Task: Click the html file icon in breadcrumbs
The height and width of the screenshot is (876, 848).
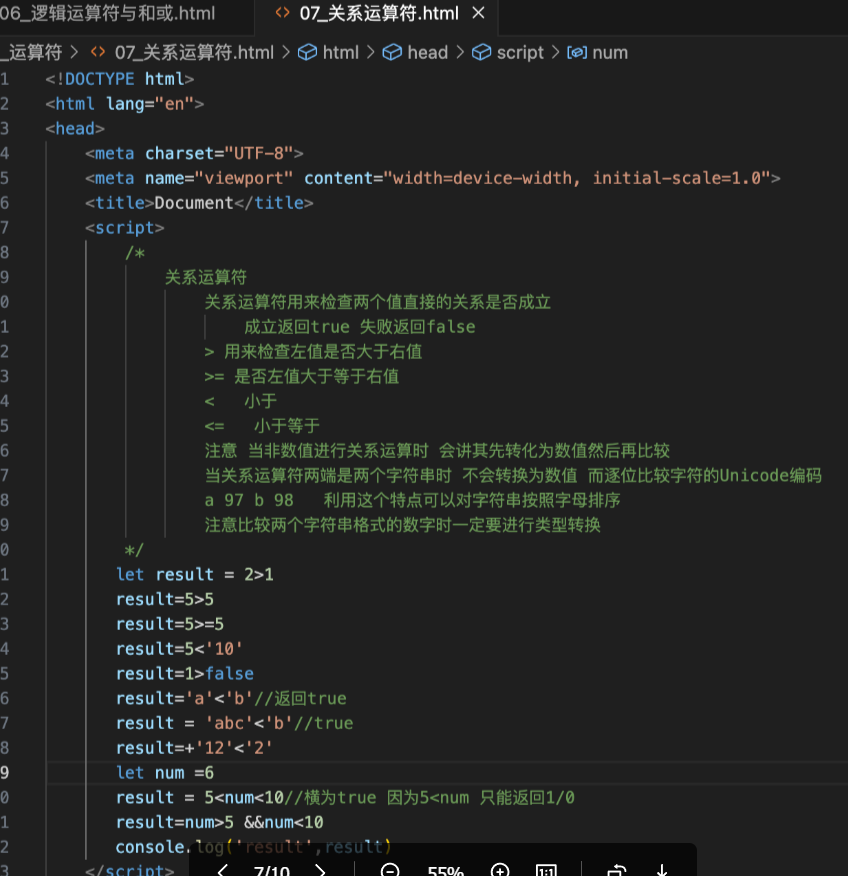Action: click(98, 52)
